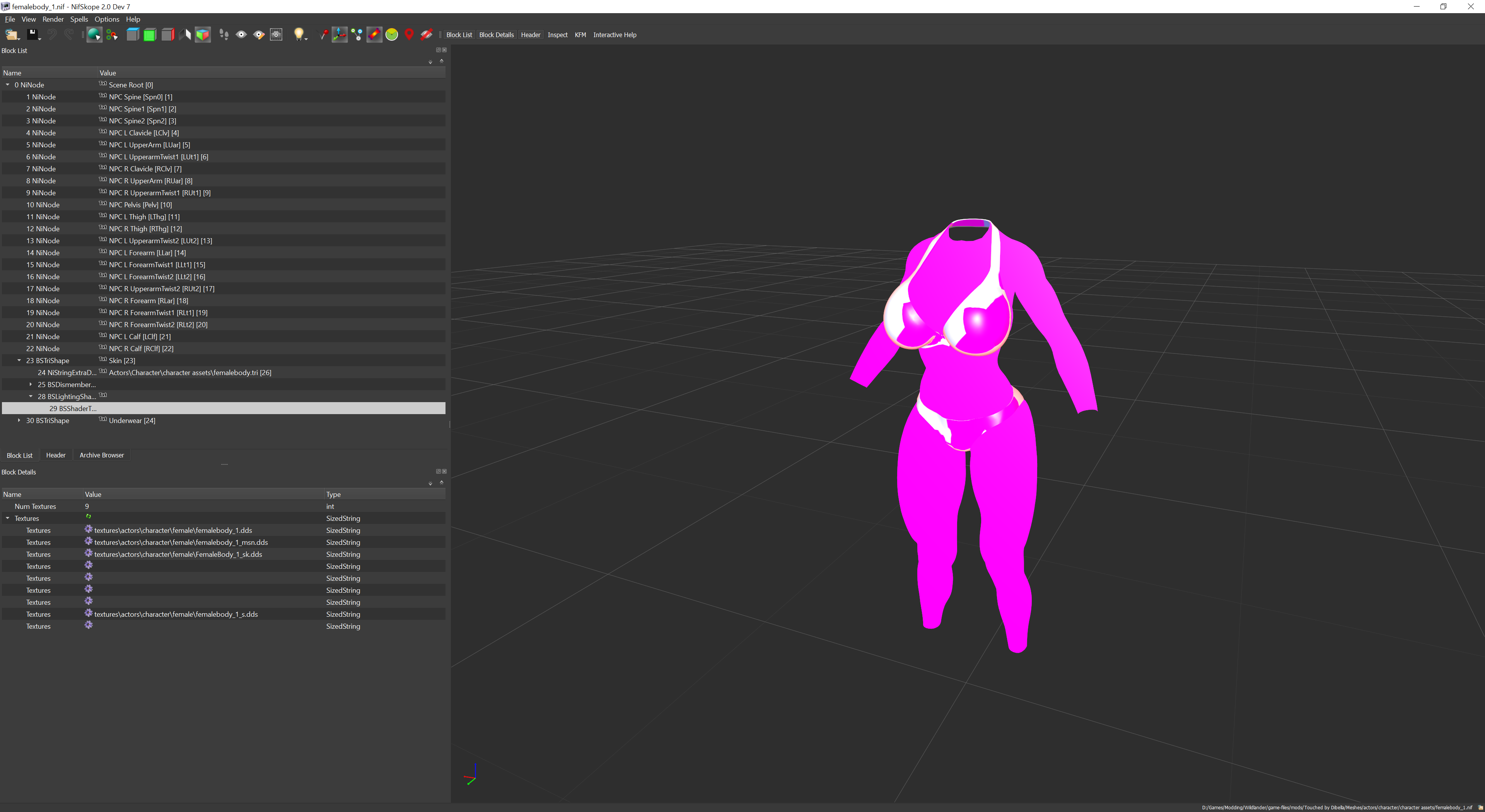Toggle show hidden with the eye icon
Screen dimensions: 1485x812
tap(242, 34)
